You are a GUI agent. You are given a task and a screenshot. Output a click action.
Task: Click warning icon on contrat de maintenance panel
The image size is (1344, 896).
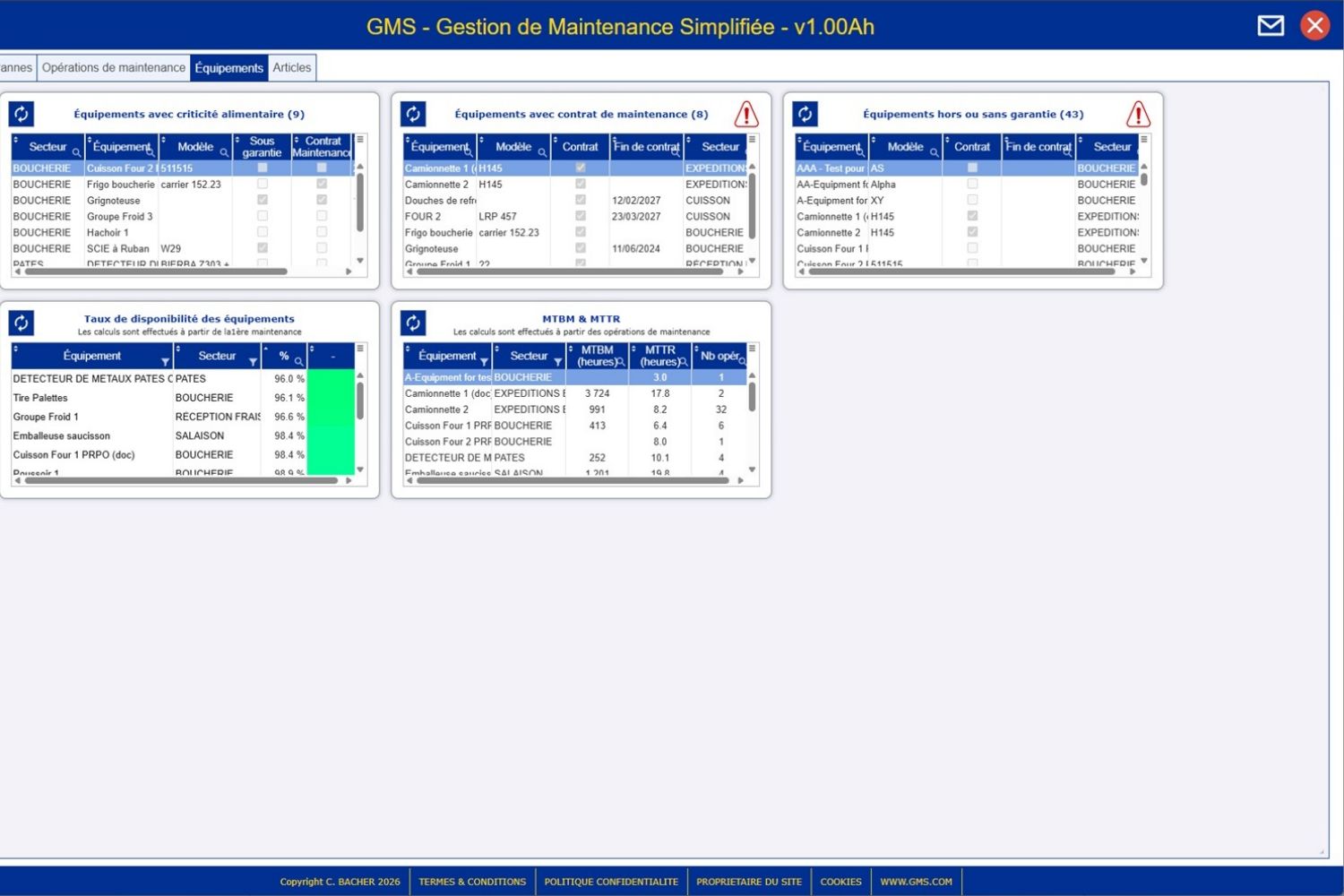click(745, 115)
